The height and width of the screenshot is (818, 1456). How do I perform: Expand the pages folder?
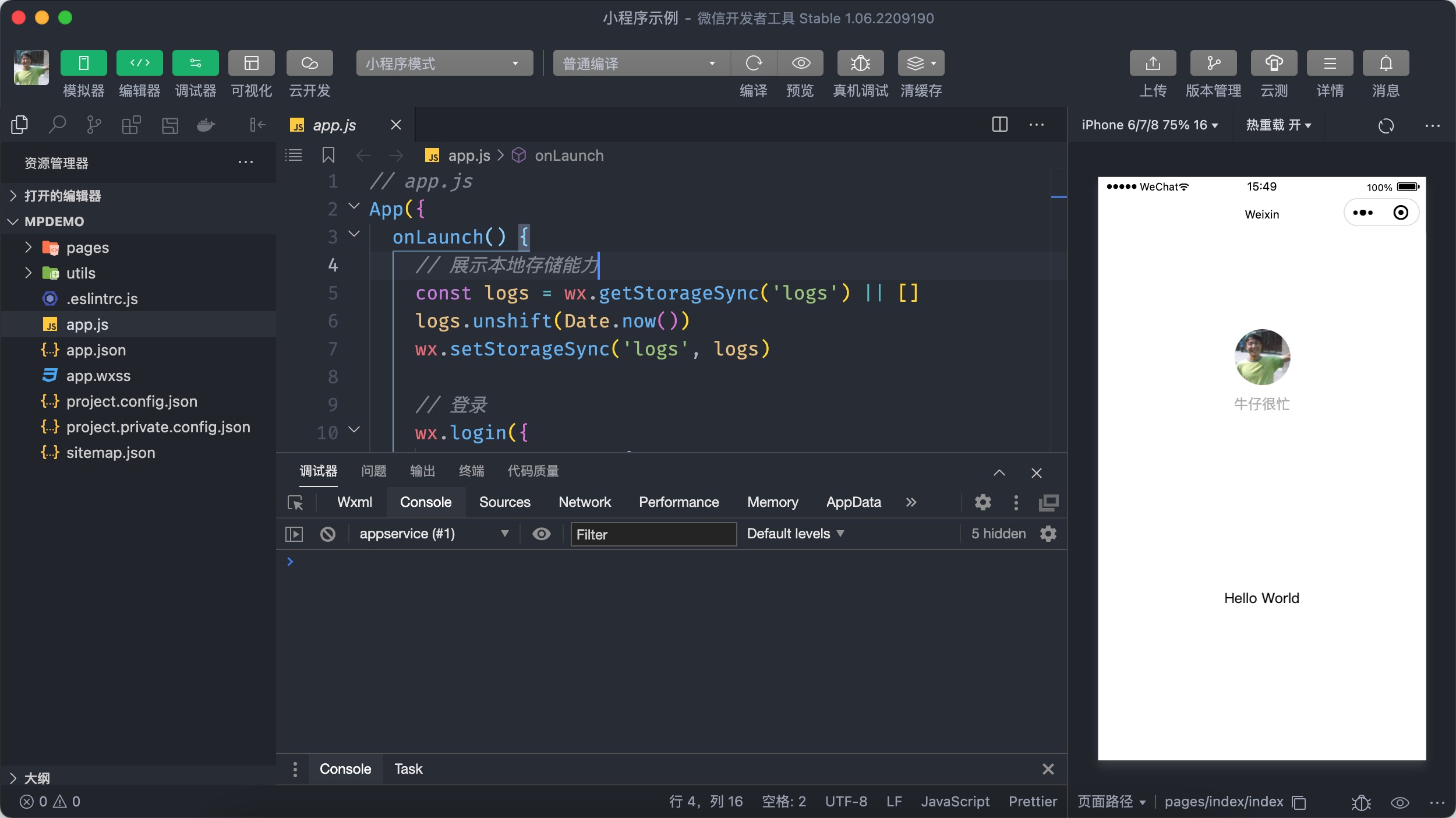coord(87,248)
